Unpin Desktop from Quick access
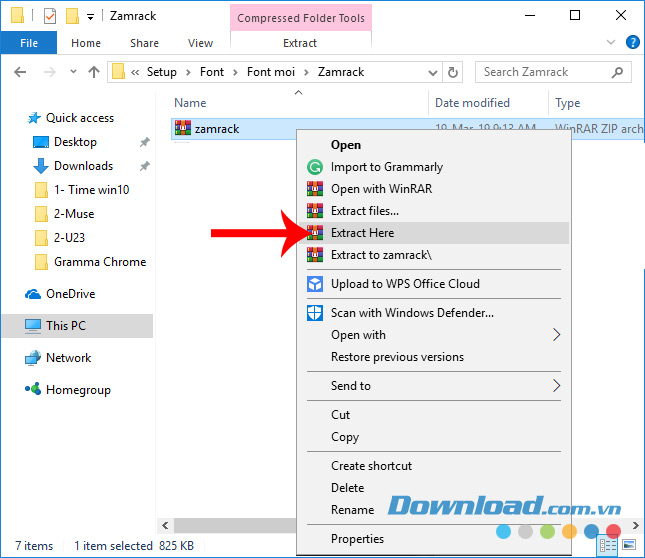The height and width of the screenshot is (558, 645). point(144,142)
